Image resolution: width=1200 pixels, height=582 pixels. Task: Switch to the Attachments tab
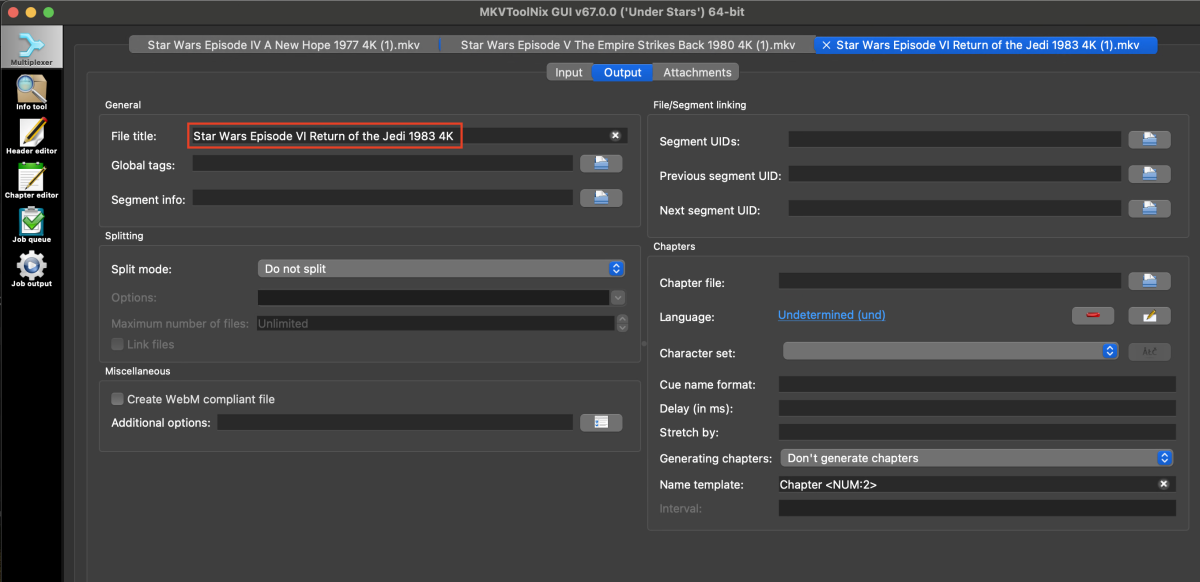tap(698, 72)
